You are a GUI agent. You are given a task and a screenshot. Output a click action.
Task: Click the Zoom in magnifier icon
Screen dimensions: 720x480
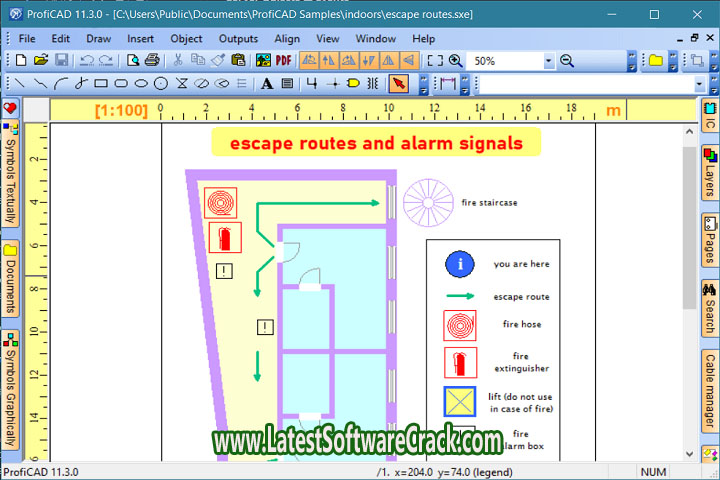tap(456, 61)
